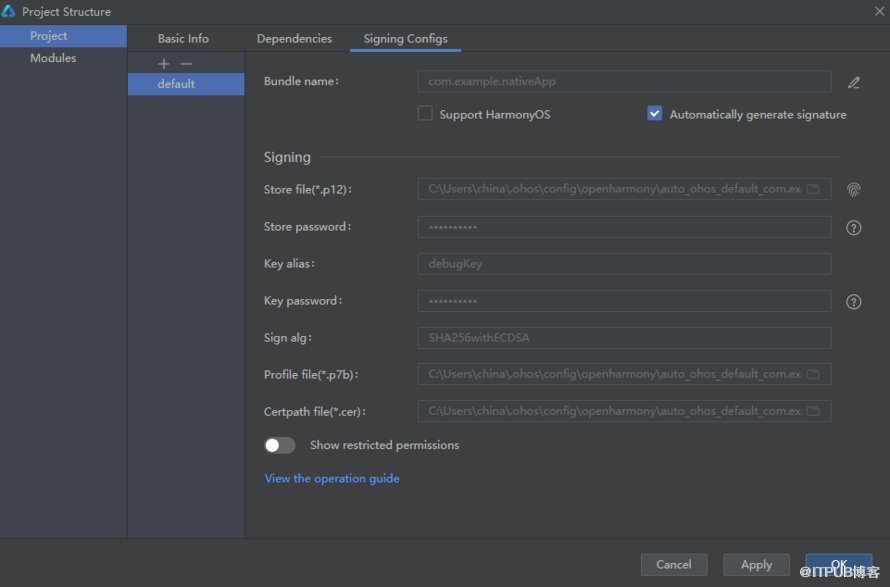This screenshot has width=890, height=587.
Task: Remove signing config with minus icon
Action: point(186,64)
